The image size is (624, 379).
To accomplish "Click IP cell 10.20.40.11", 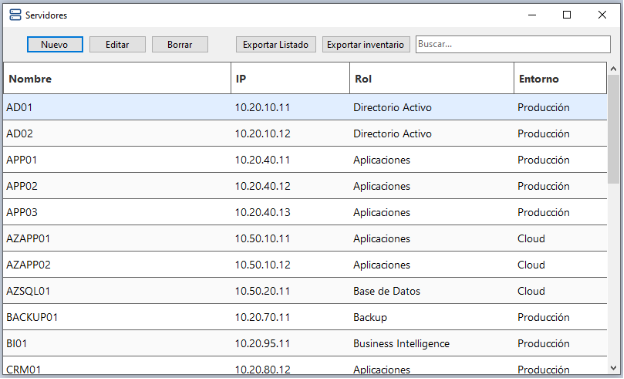I will tap(263, 160).
